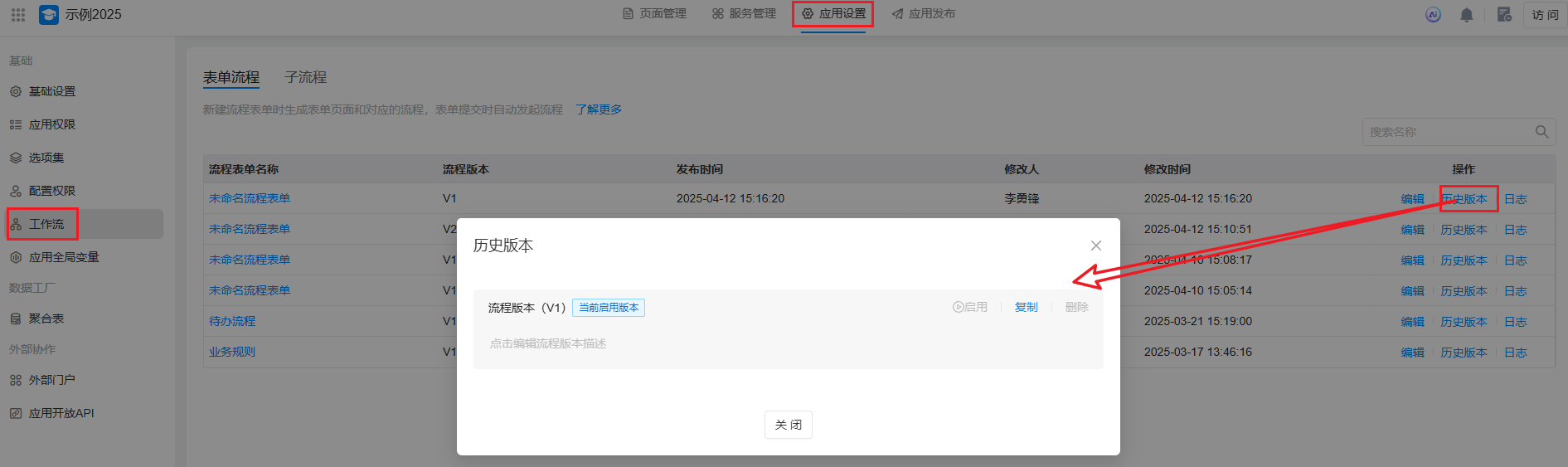The image size is (1568, 467).
Task: Click the 示例2025 app logo
Action: 49,15
